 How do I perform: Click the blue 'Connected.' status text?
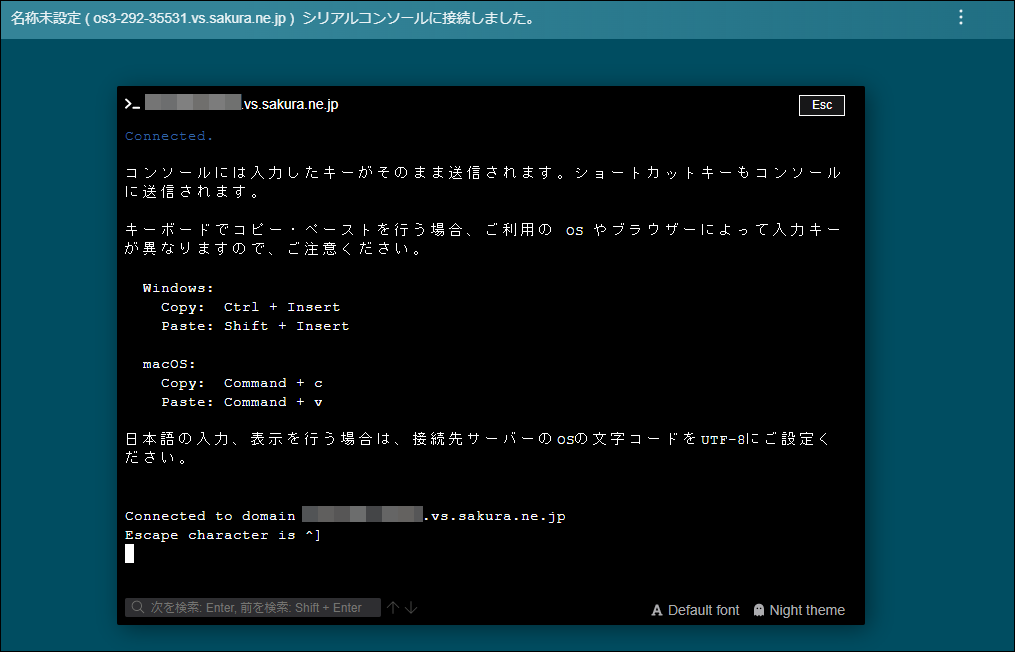coord(169,136)
